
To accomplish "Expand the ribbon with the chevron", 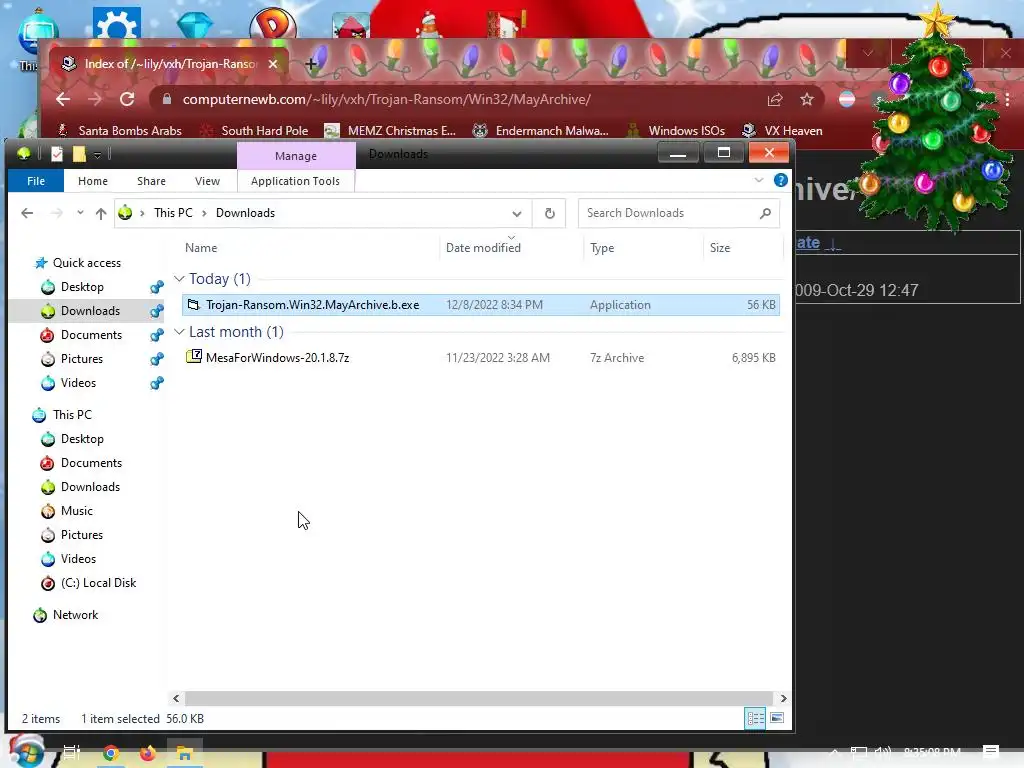I will (x=759, y=180).
